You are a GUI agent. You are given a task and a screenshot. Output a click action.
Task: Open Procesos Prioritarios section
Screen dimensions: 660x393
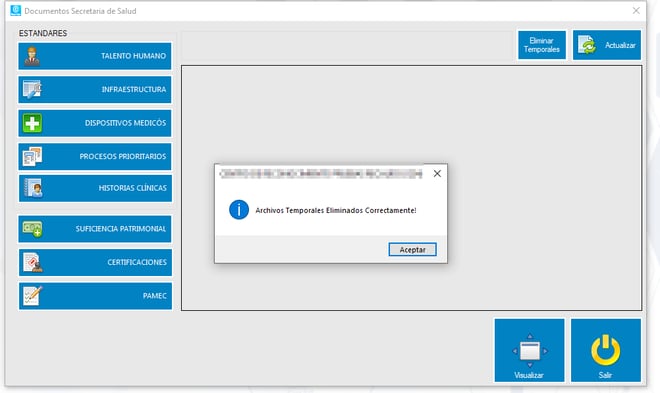(95, 156)
